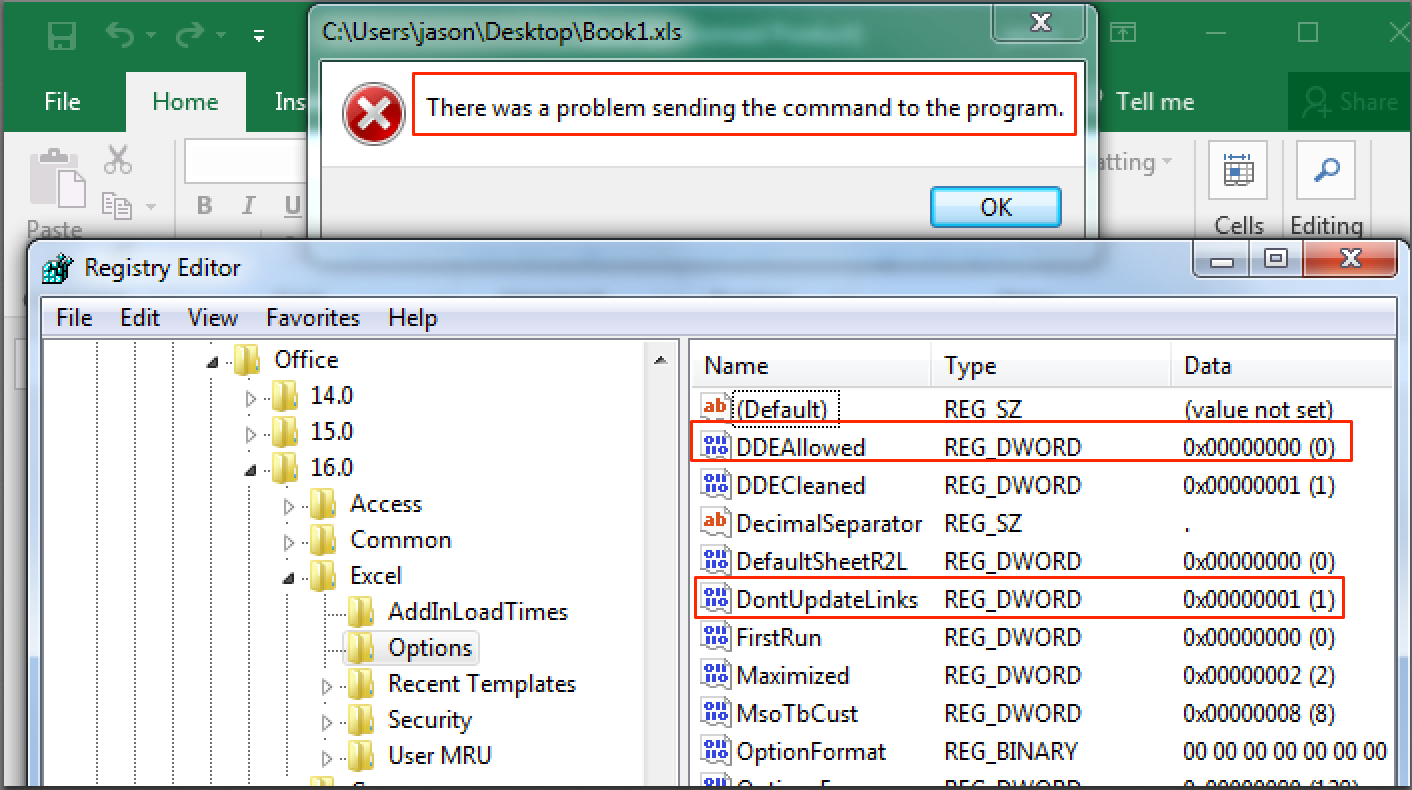Click the red error icon in dialog
This screenshot has height=790, width=1412.
point(374,112)
